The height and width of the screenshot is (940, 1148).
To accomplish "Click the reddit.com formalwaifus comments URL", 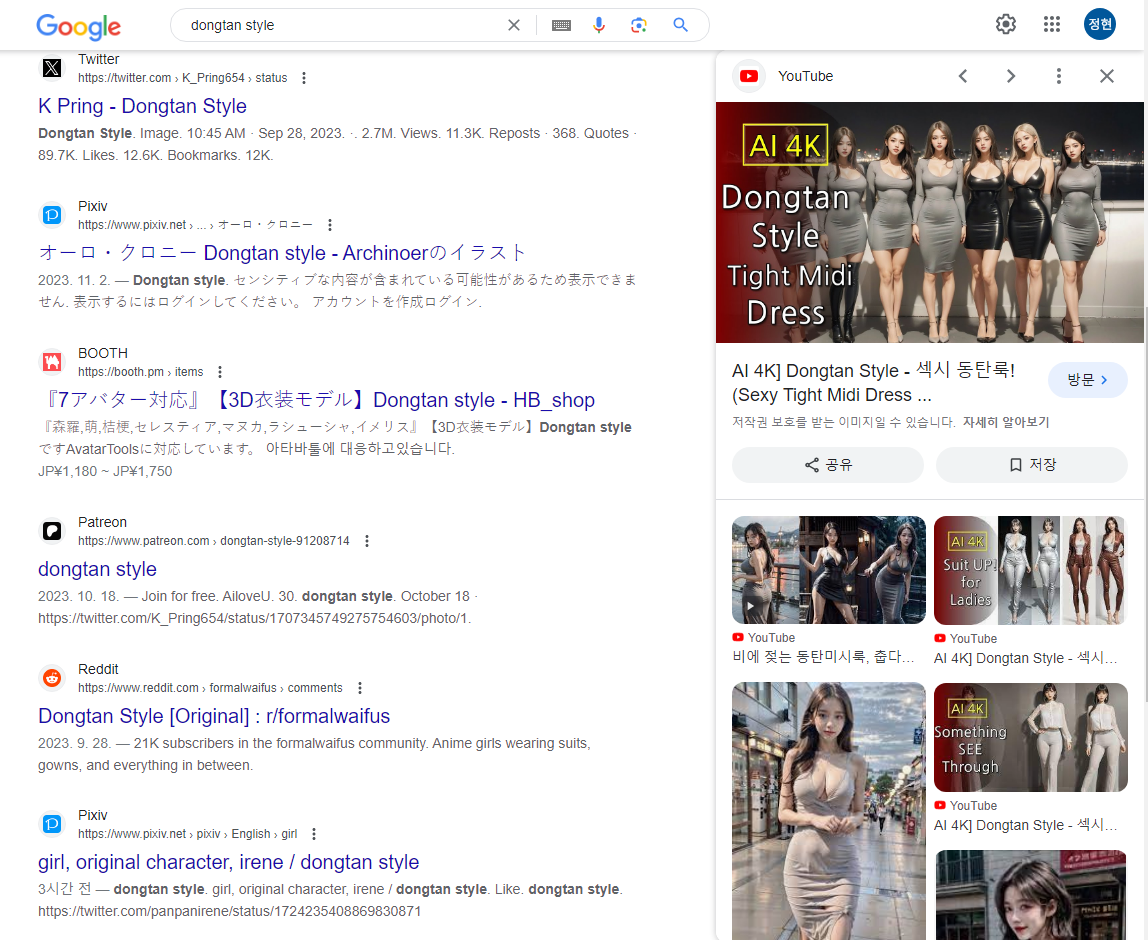I will pos(210,688).
